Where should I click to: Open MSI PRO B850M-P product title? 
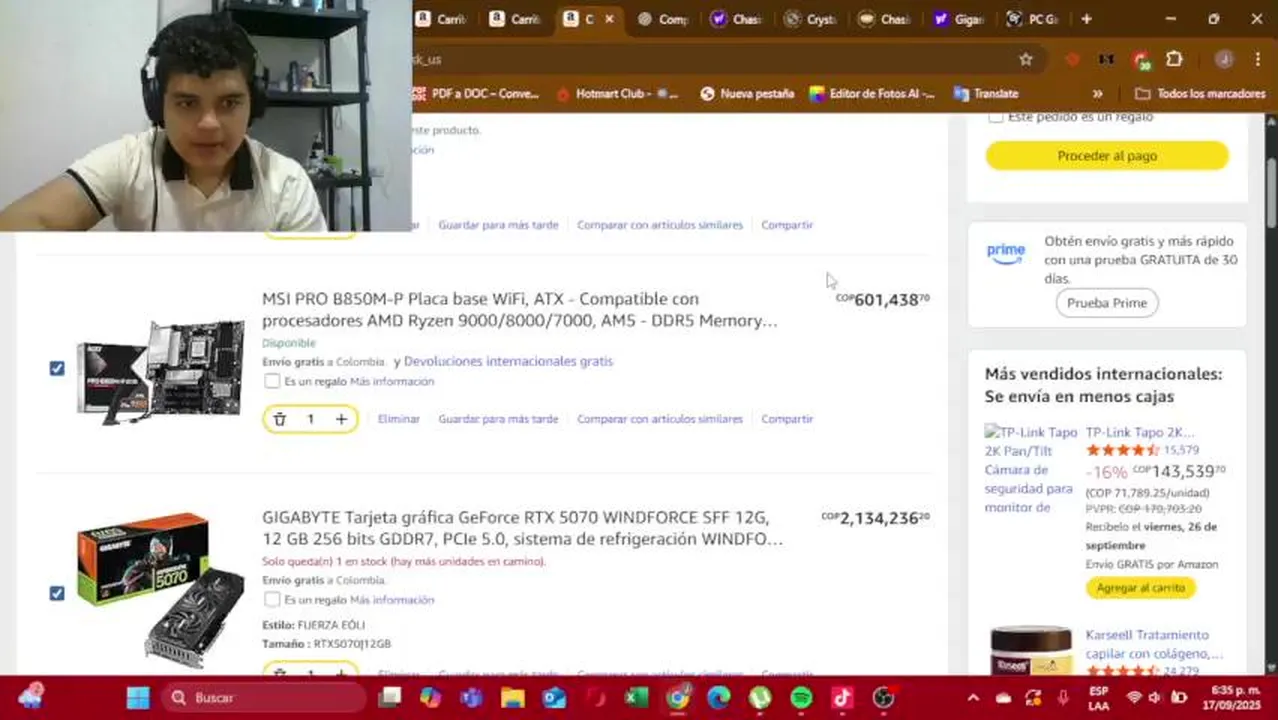[519, 310]
